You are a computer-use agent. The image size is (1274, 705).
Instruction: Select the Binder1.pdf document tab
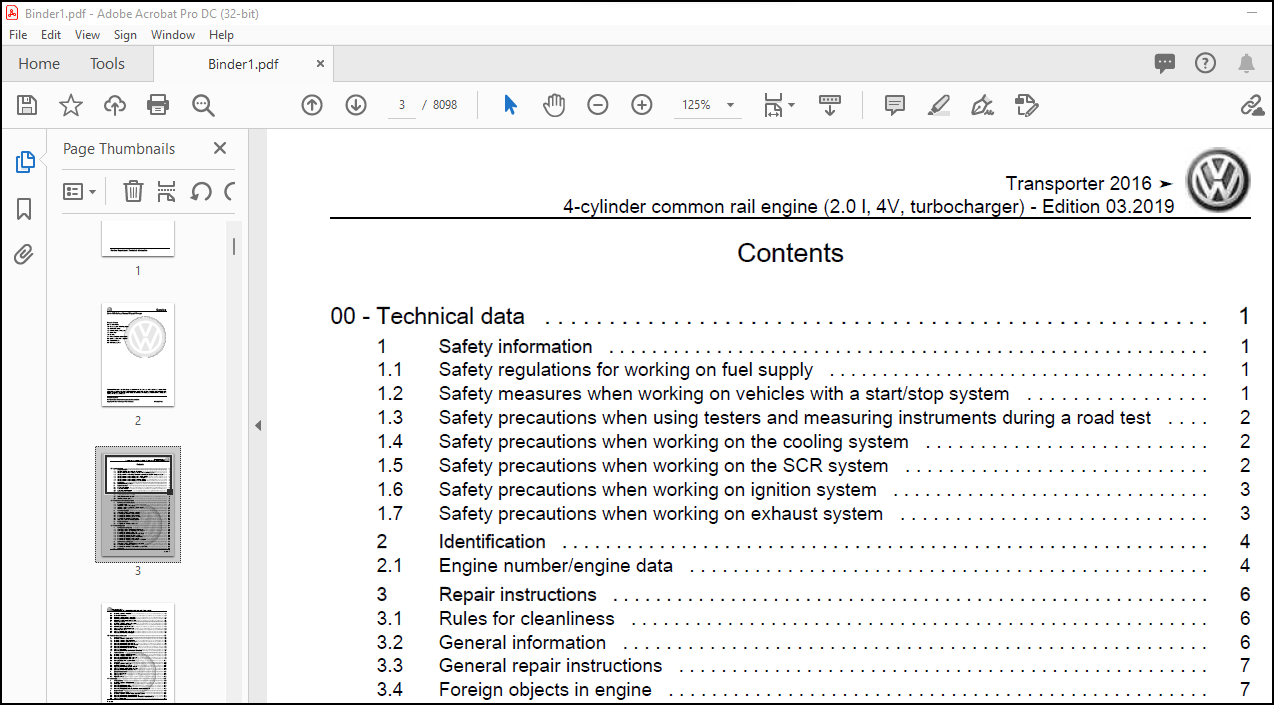pos(243,64)
